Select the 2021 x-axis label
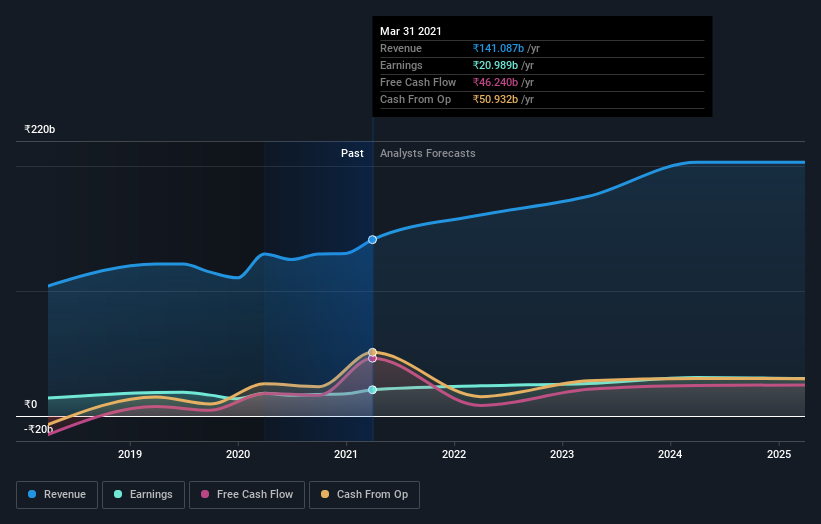This screenshot has height=524, width=821. coord(346,454)
